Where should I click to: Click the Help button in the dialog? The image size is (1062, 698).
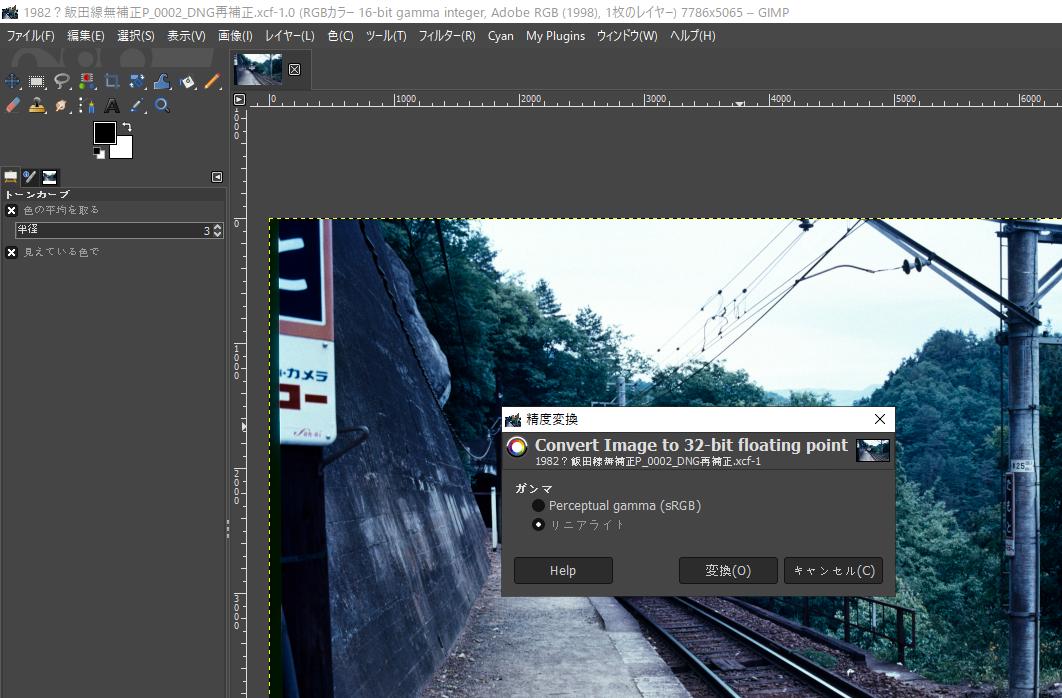click(563, 571)
